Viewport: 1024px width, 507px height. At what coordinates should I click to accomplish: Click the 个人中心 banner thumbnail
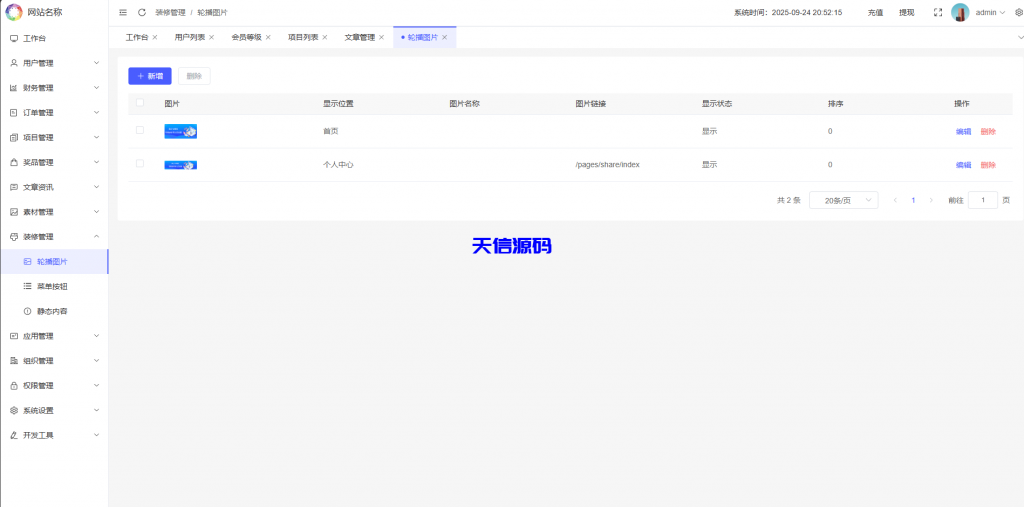(180, 164)
